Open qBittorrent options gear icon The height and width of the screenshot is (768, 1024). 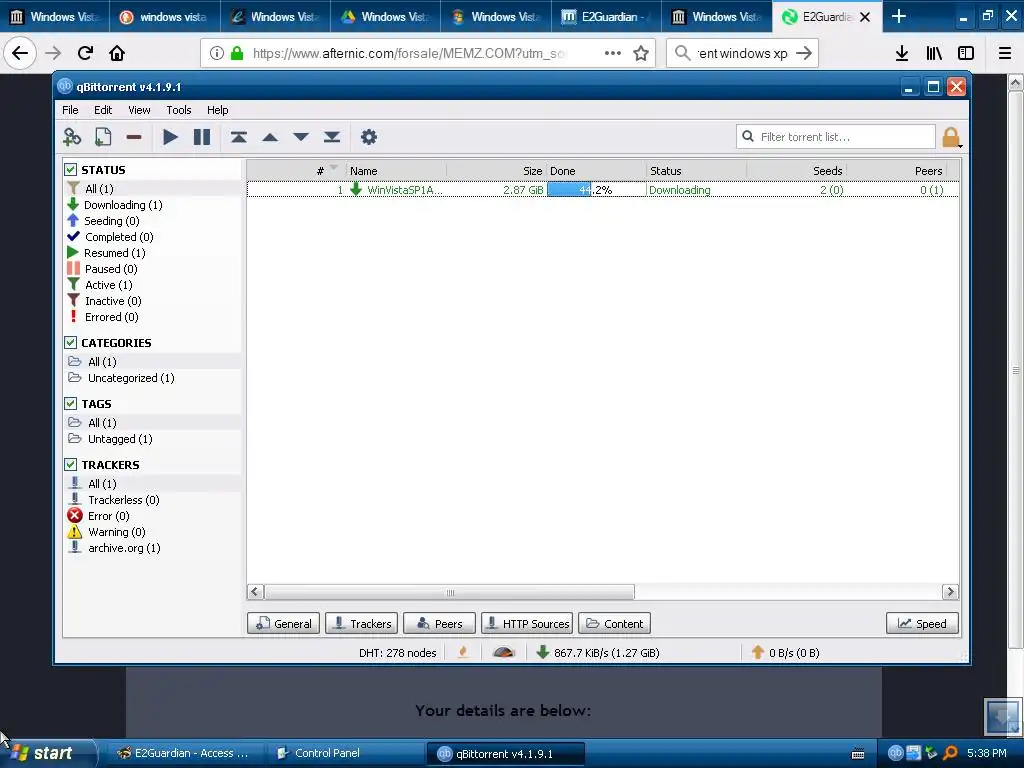[369, 136]
